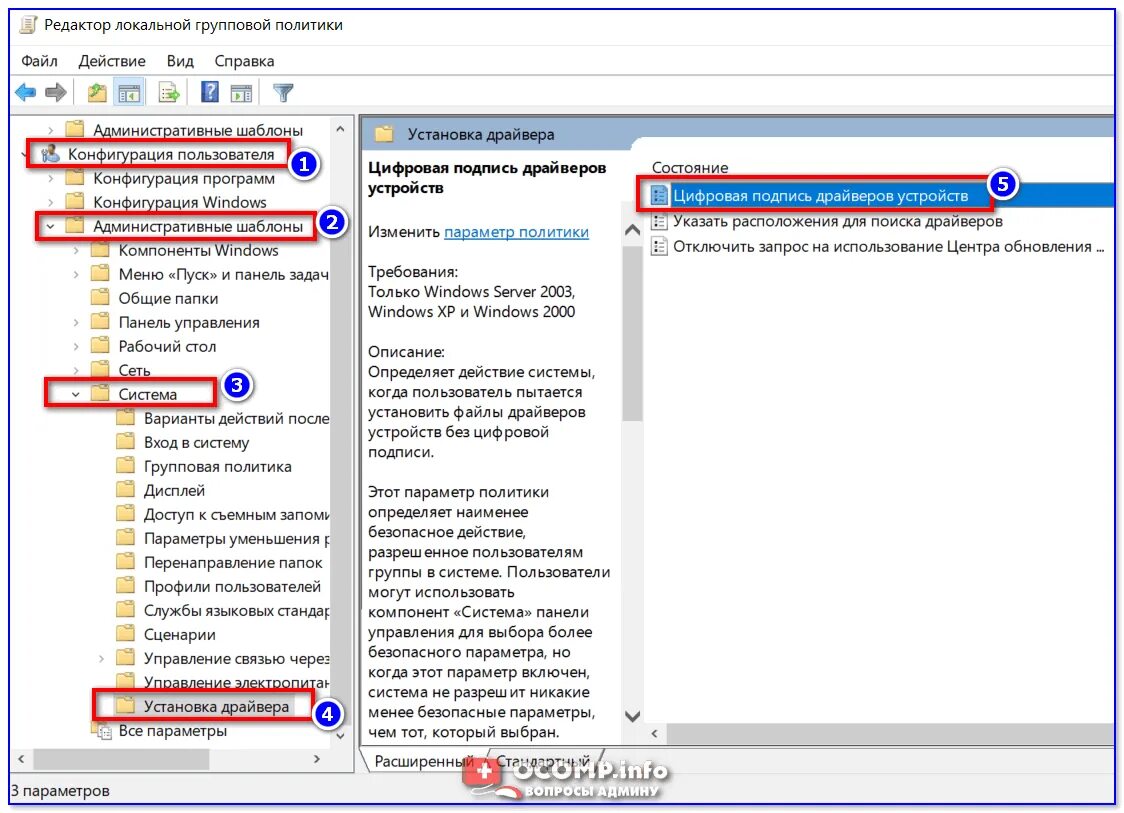Select Службы языковых стандартов folder
This screenshot has width=1124, height=813.
coord(237,611)
